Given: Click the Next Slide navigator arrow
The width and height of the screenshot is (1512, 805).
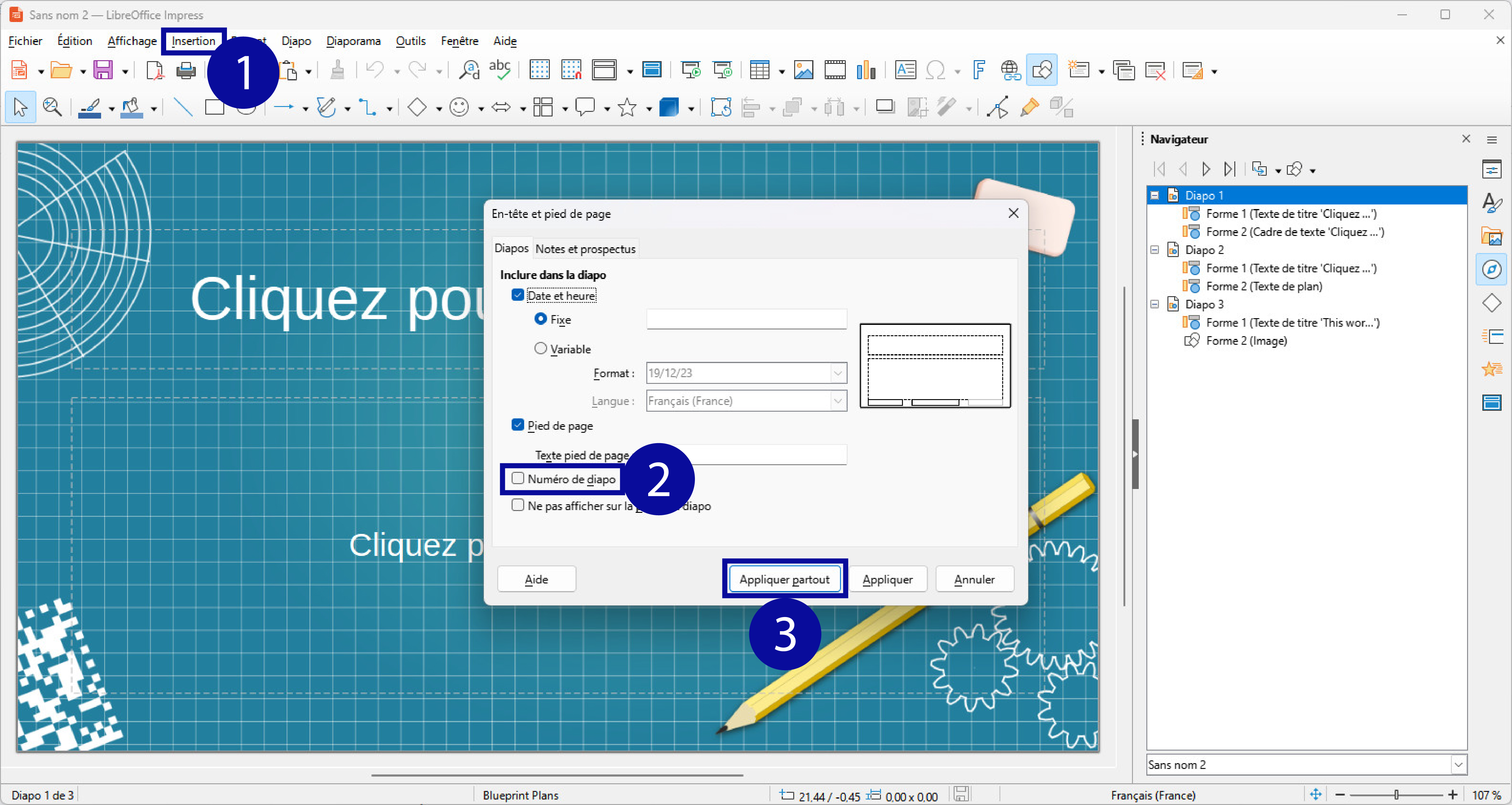Looking at the screenshot, I should click(1206, 170).
